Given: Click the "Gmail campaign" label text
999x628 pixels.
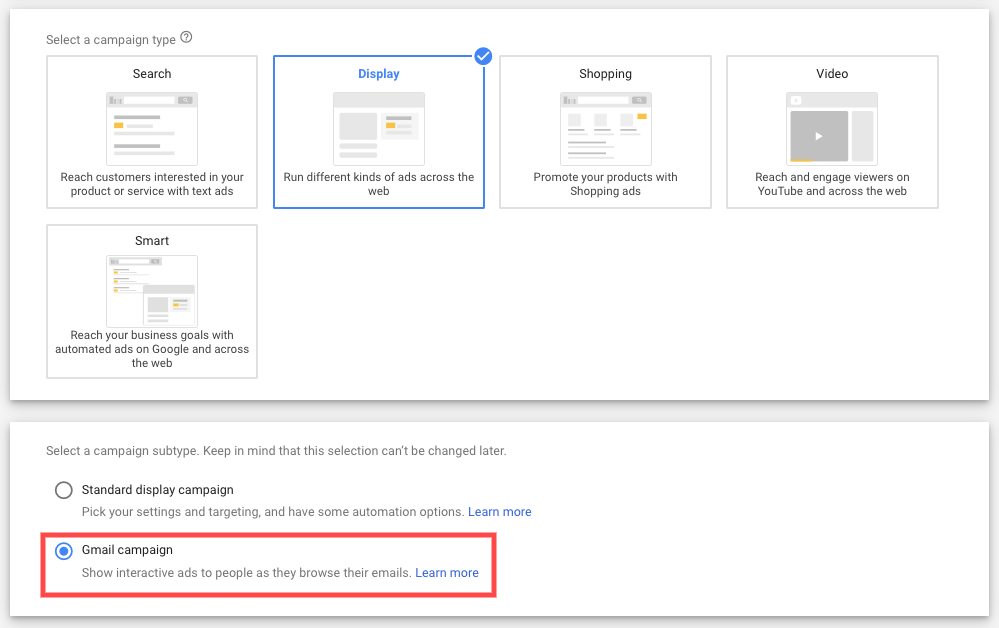Looking at the screenshot, I should click(x=127, y=550).
